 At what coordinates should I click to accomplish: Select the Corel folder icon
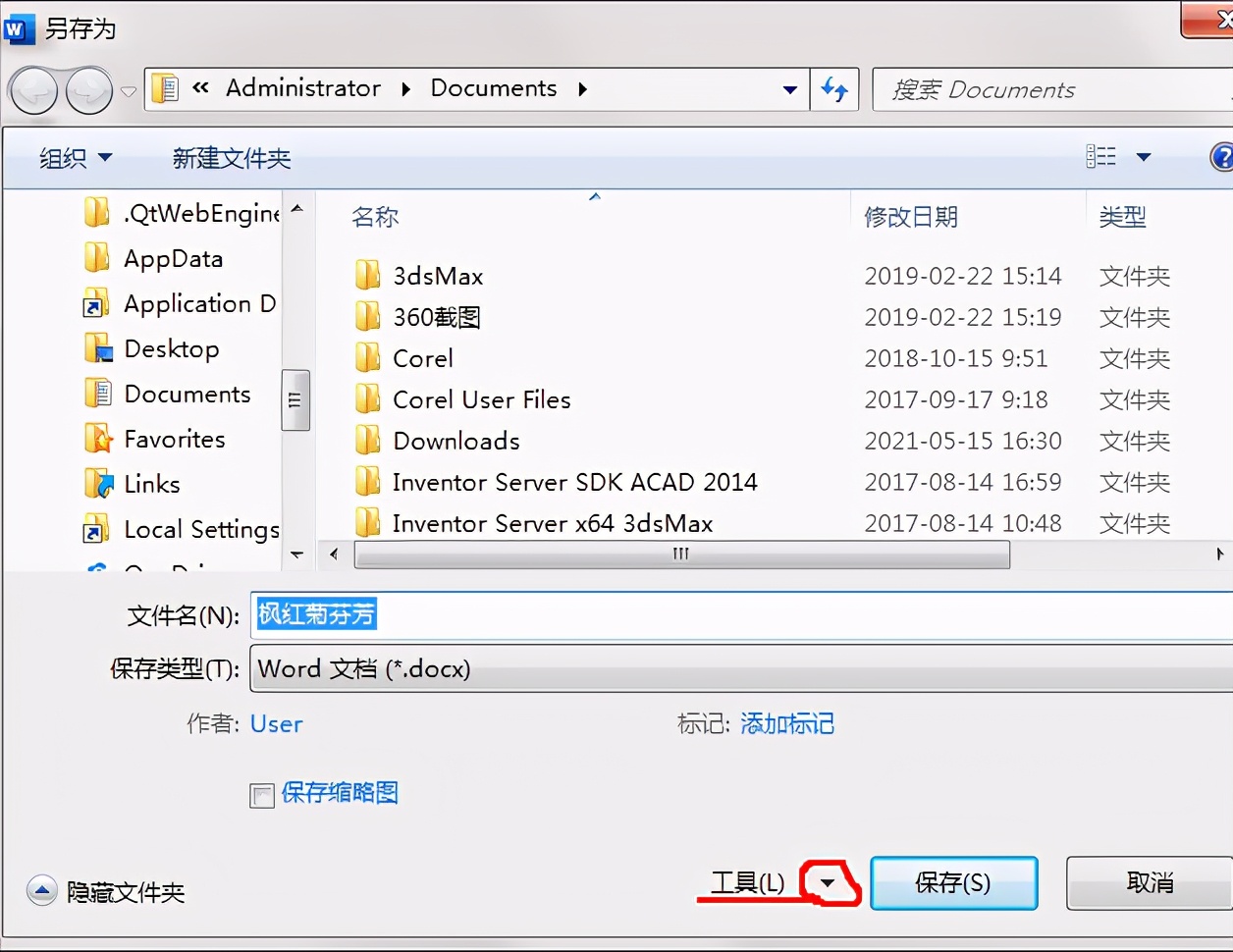click(368, 358)
